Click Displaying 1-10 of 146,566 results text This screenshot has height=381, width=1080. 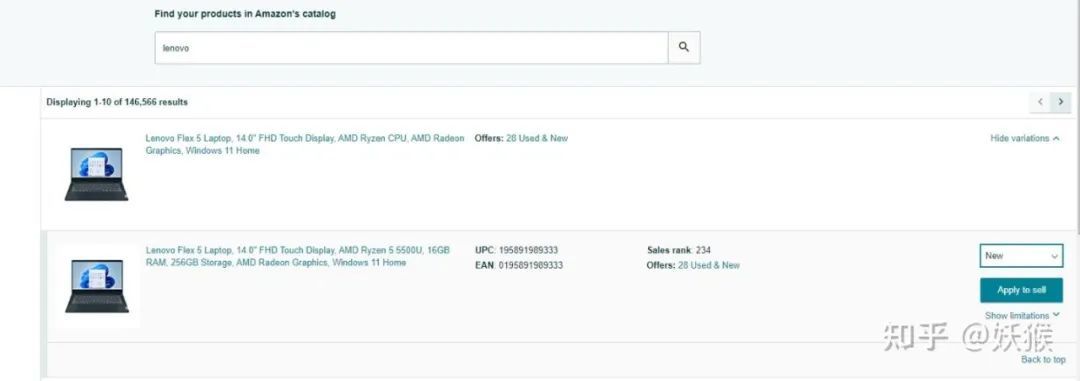click(x=117, y=102)
